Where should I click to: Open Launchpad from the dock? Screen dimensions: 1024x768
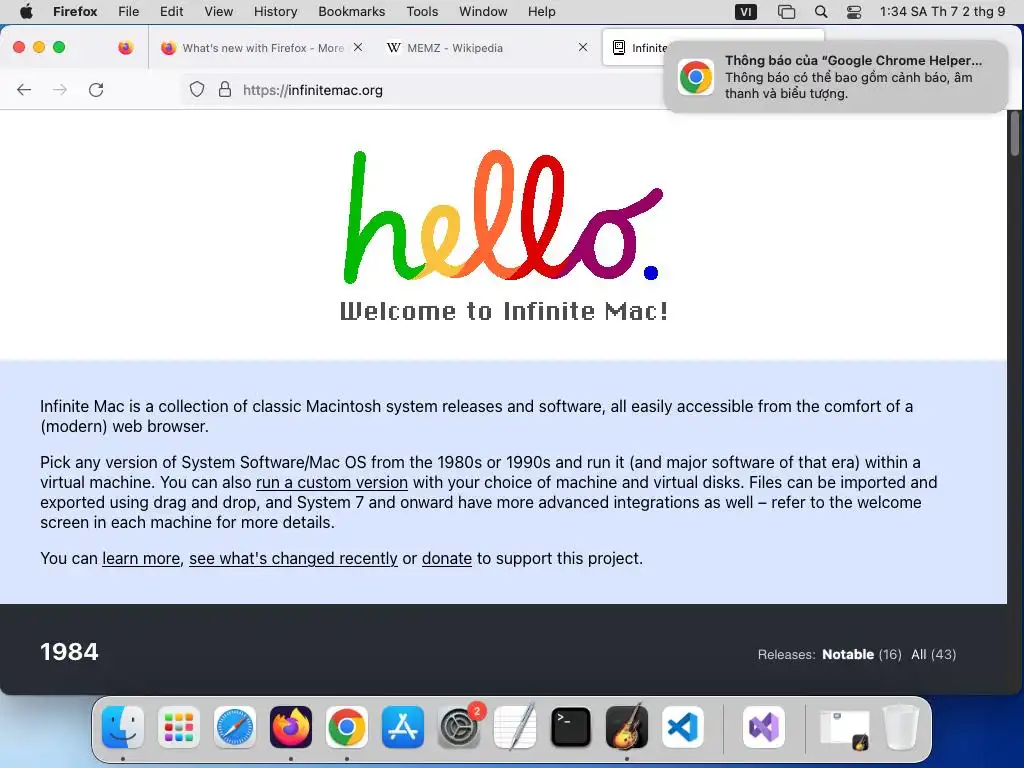(x=179, y=727)
